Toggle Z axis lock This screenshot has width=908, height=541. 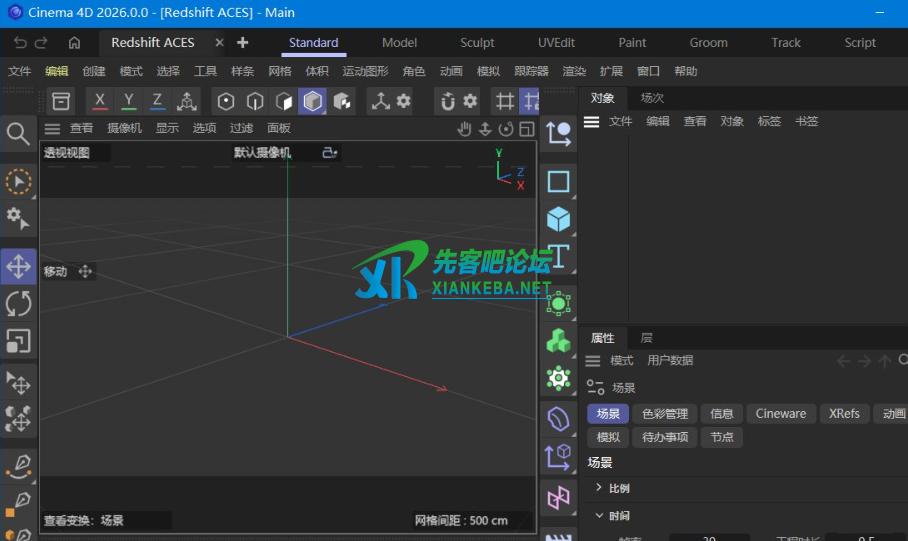(x=157, y=101)
